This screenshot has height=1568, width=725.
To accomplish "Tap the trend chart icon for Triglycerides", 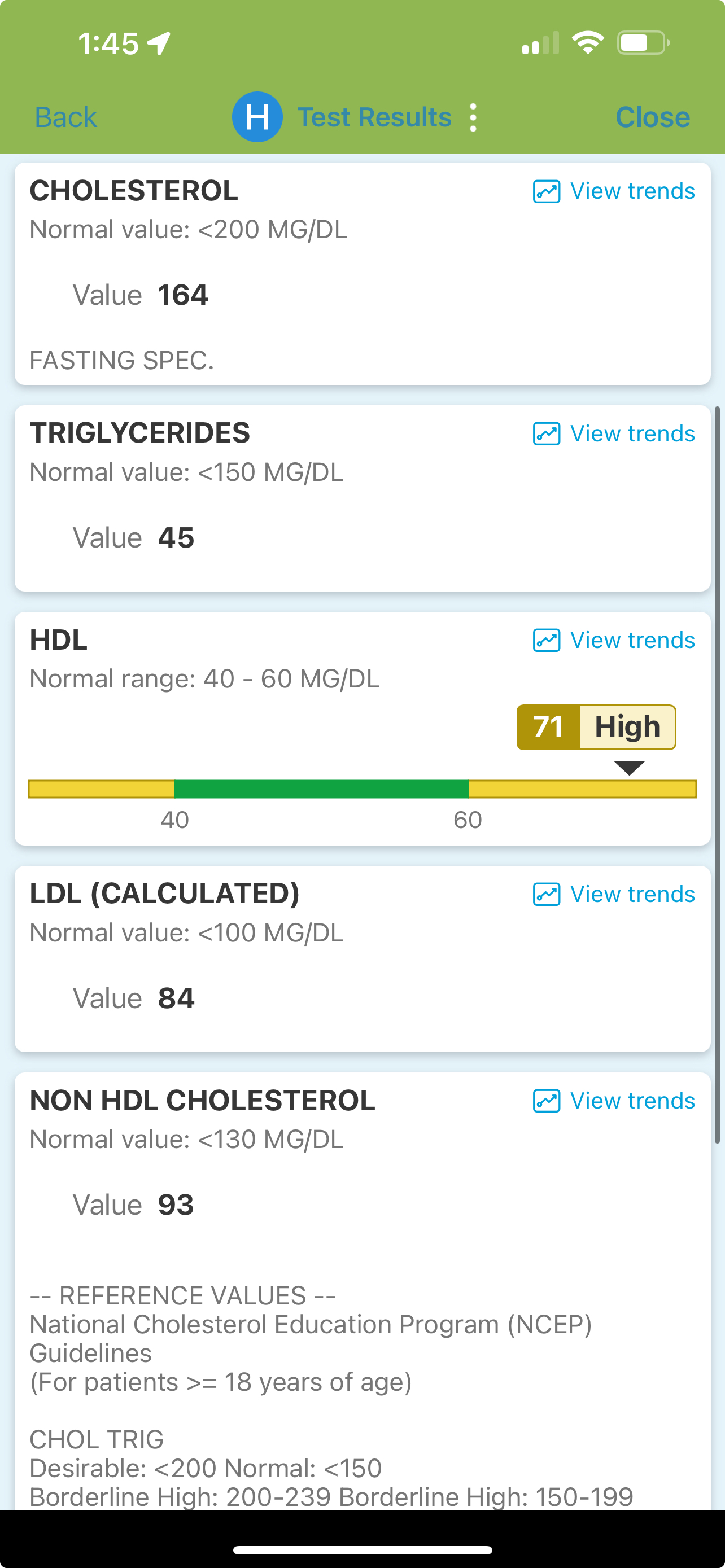I will click(546, 434).
